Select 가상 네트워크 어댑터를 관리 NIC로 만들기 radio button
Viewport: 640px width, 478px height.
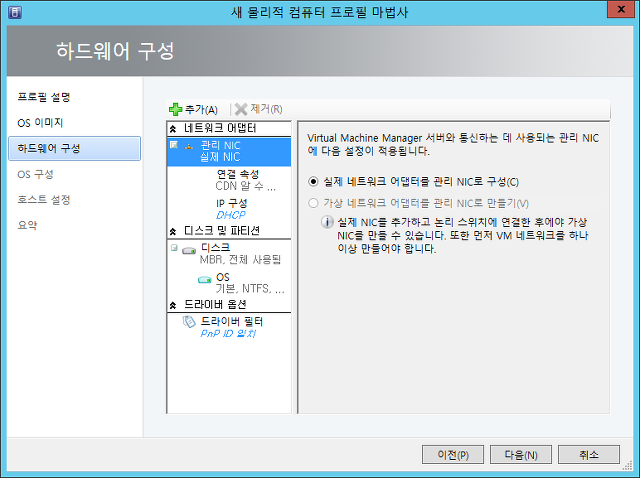(313, 203)
